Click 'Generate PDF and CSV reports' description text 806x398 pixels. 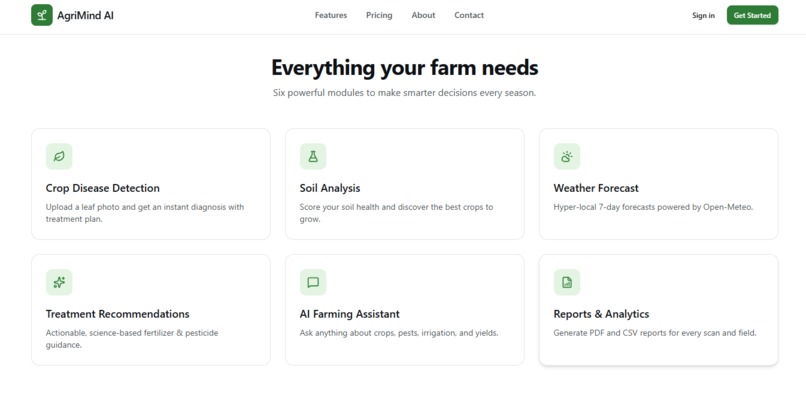pyautogui.click(x=655, y=333)
